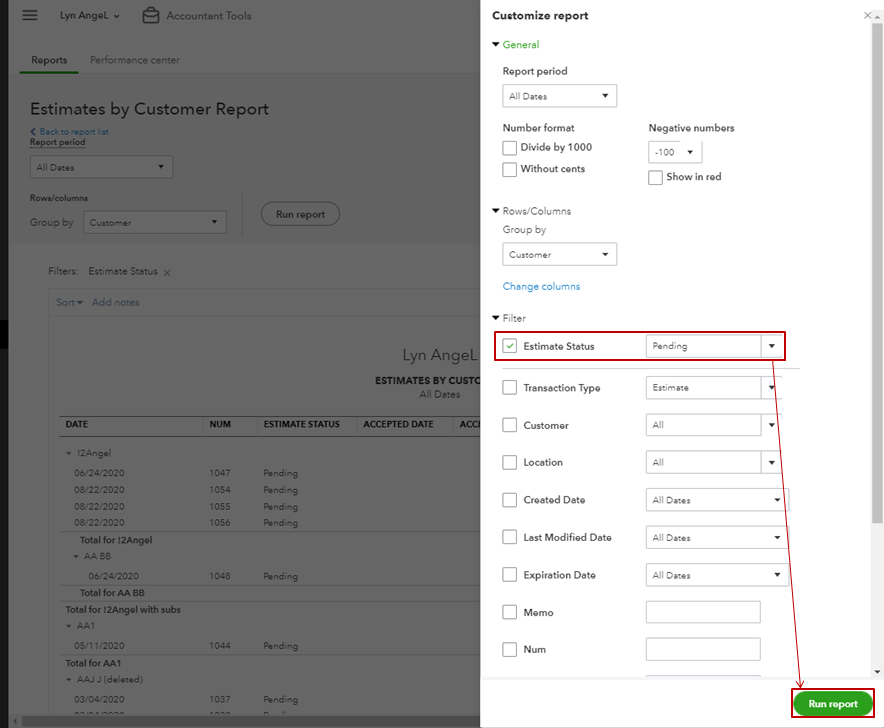The image size is (884, 728).
Task: Open Negative numbers format dropdown
Action: (x=675, y=152)
